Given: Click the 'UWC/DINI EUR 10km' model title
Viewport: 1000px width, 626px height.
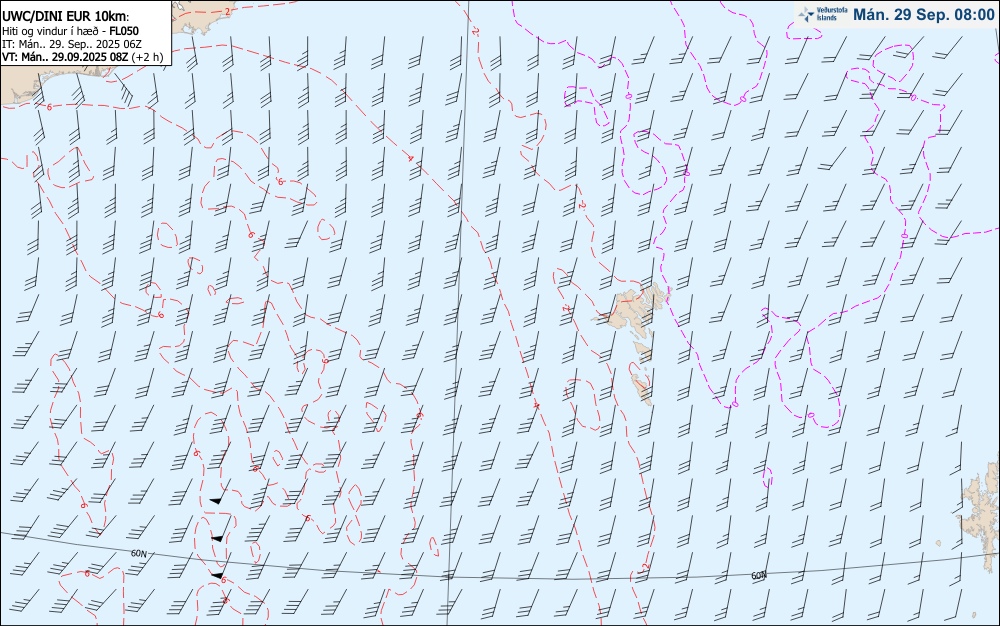Looking at the screenshot, I should (66, 17).
